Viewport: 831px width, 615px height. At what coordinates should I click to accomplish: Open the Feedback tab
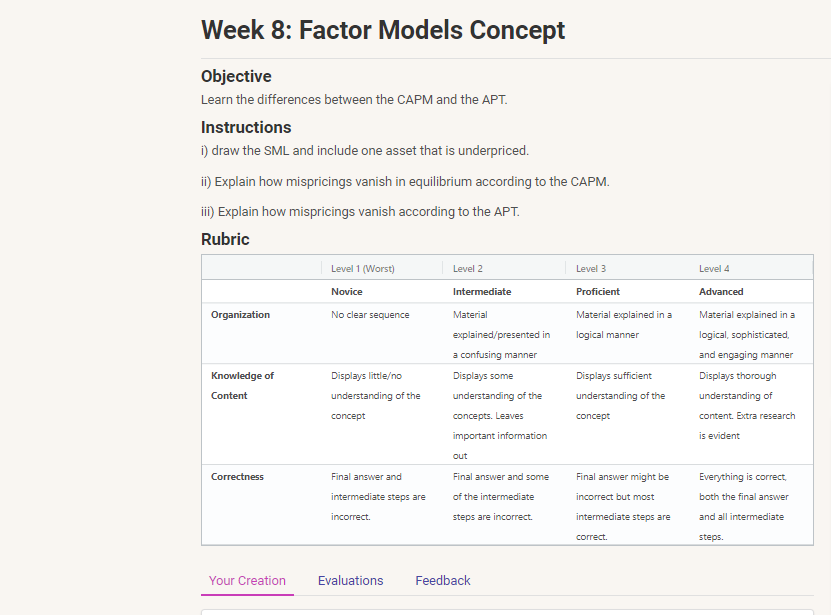[x=442, y=580]
